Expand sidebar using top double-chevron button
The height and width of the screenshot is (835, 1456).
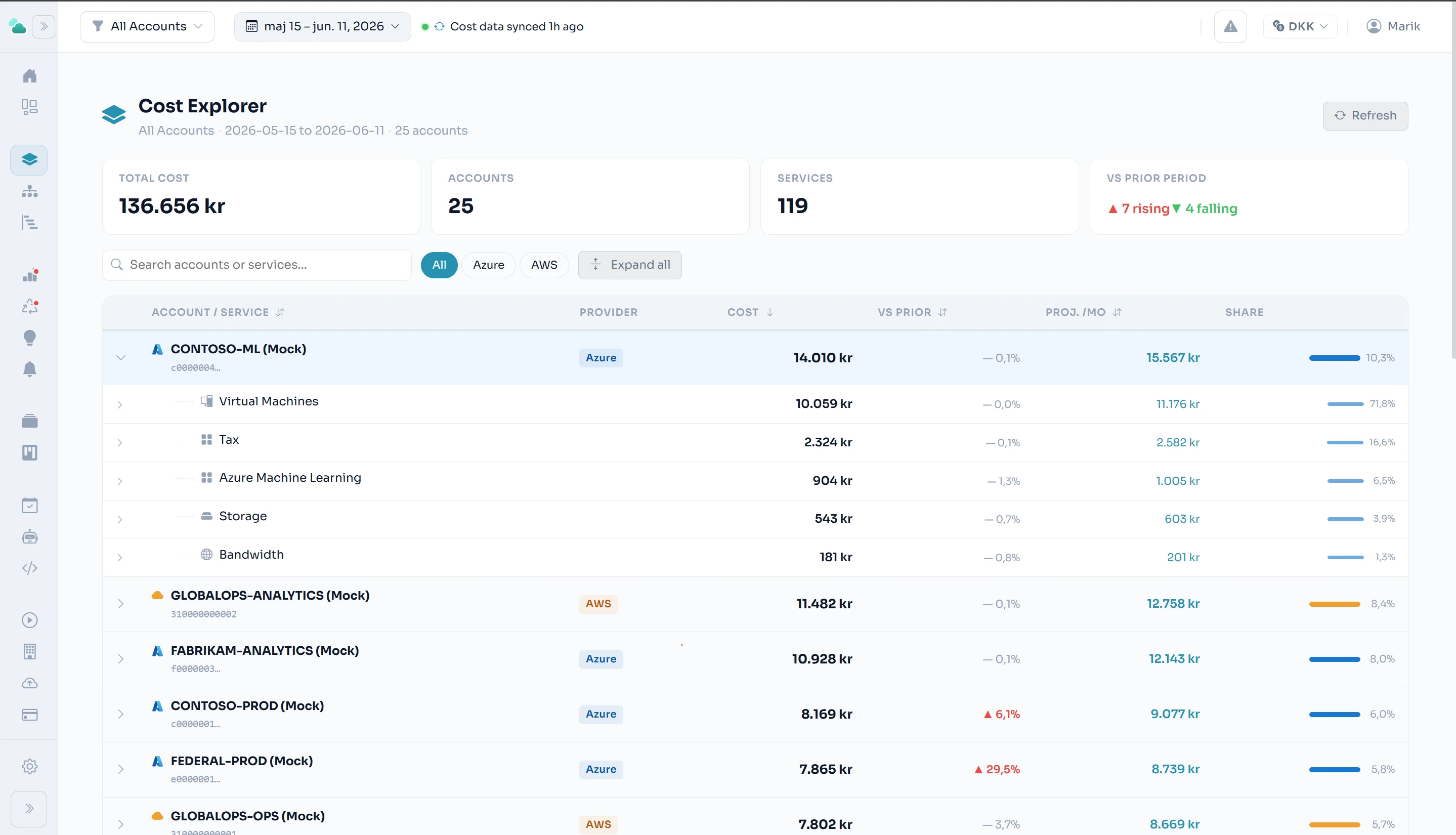pos(44,26)
